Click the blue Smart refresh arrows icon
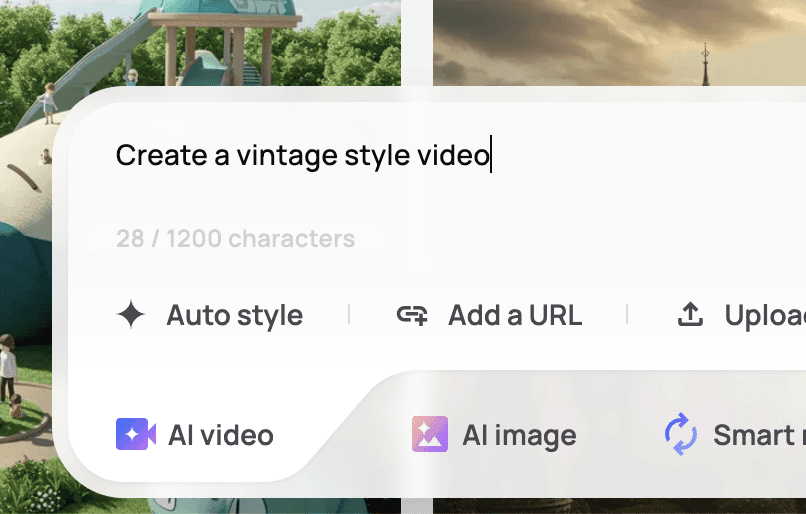Screen dimensions: 806x514 click(681, 434)
